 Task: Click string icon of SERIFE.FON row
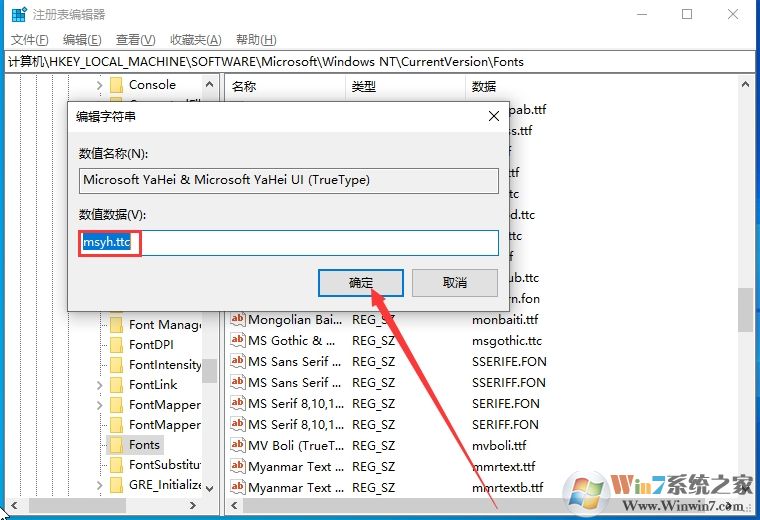point(237,403)
